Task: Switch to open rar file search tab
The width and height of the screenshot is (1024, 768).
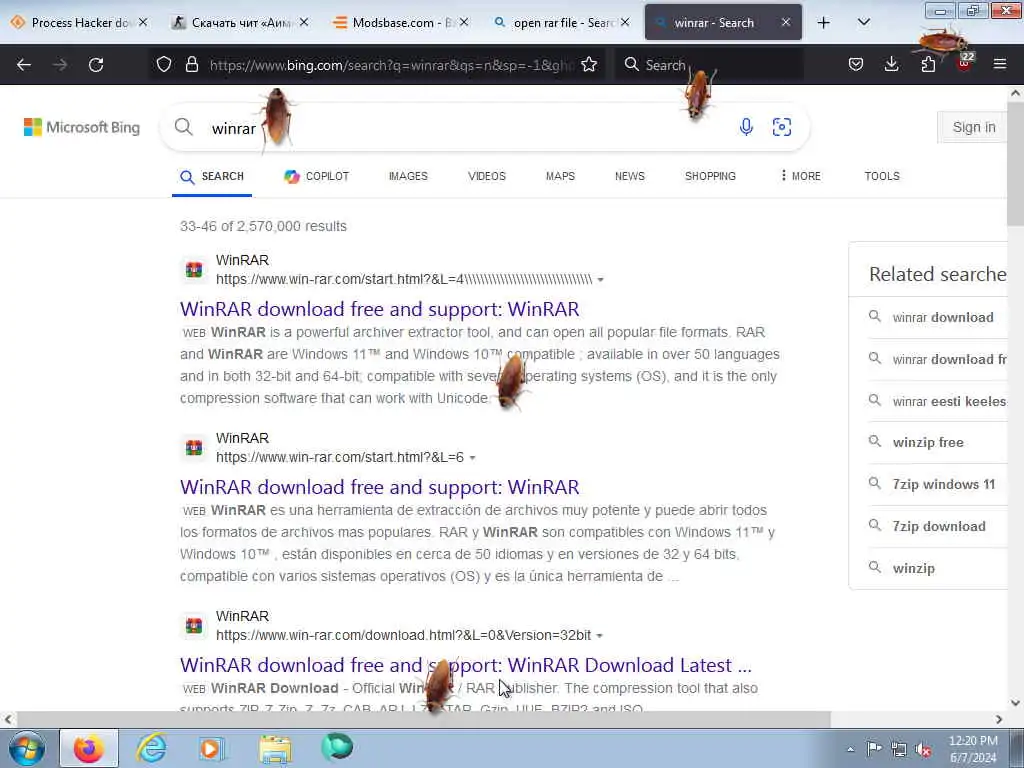Action: [560, 22]
